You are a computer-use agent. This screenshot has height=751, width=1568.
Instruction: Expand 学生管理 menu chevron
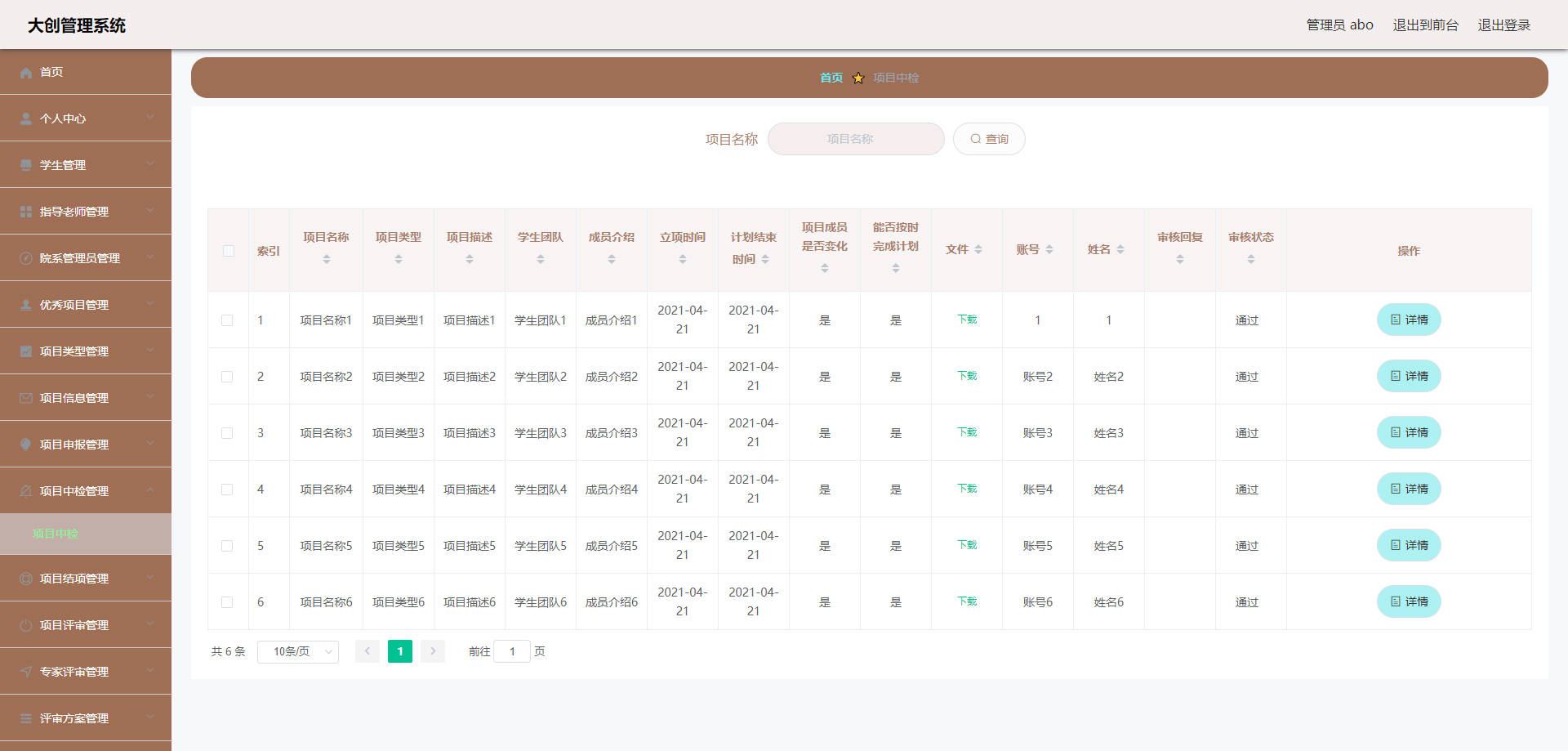point(150,165)
